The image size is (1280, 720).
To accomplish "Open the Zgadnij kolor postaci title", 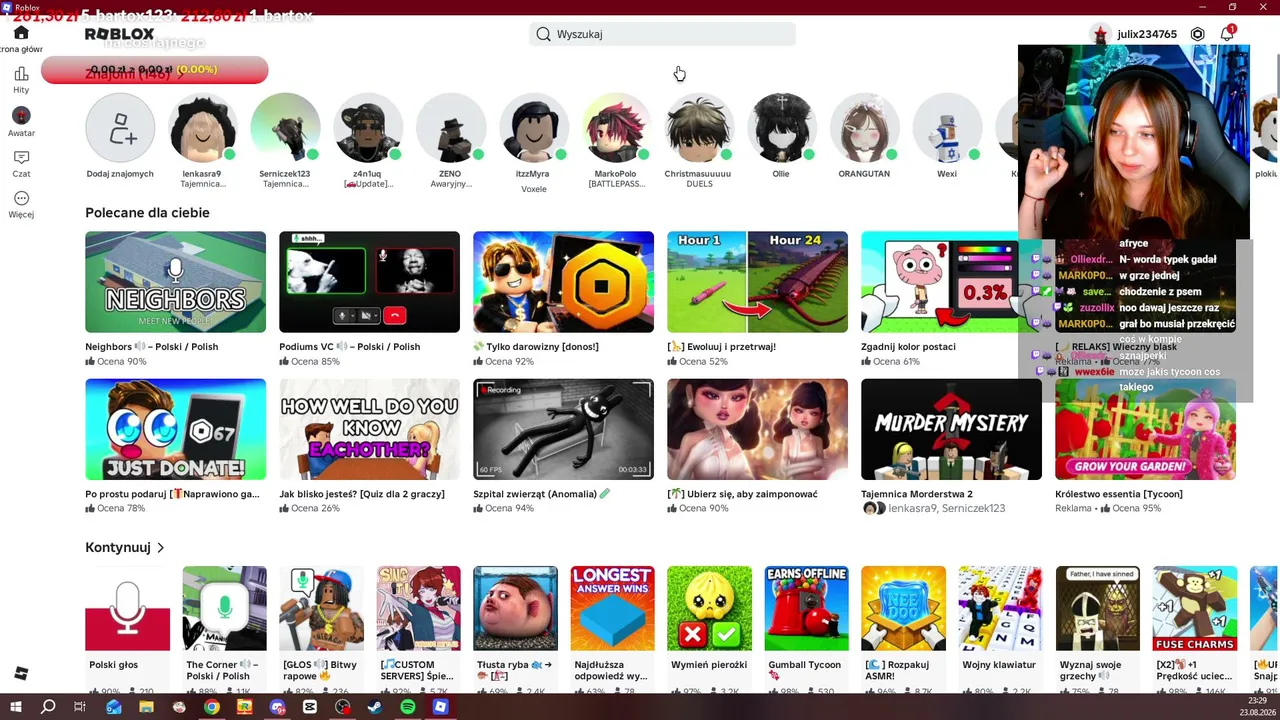I will click(x=908, y=347).
